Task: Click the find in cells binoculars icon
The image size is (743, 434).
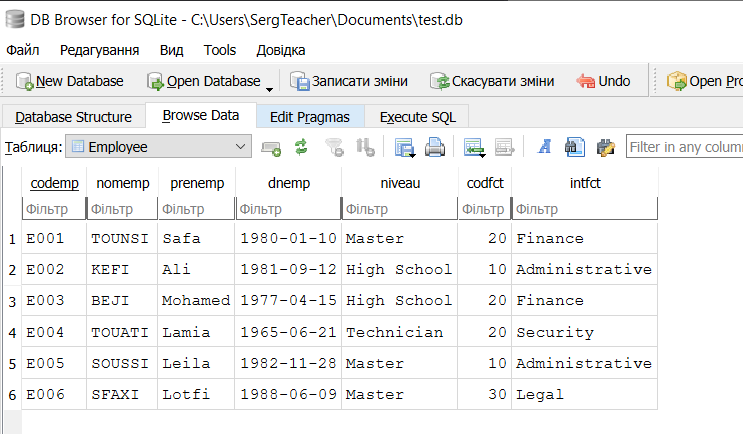Action: [x=574, y=148]
